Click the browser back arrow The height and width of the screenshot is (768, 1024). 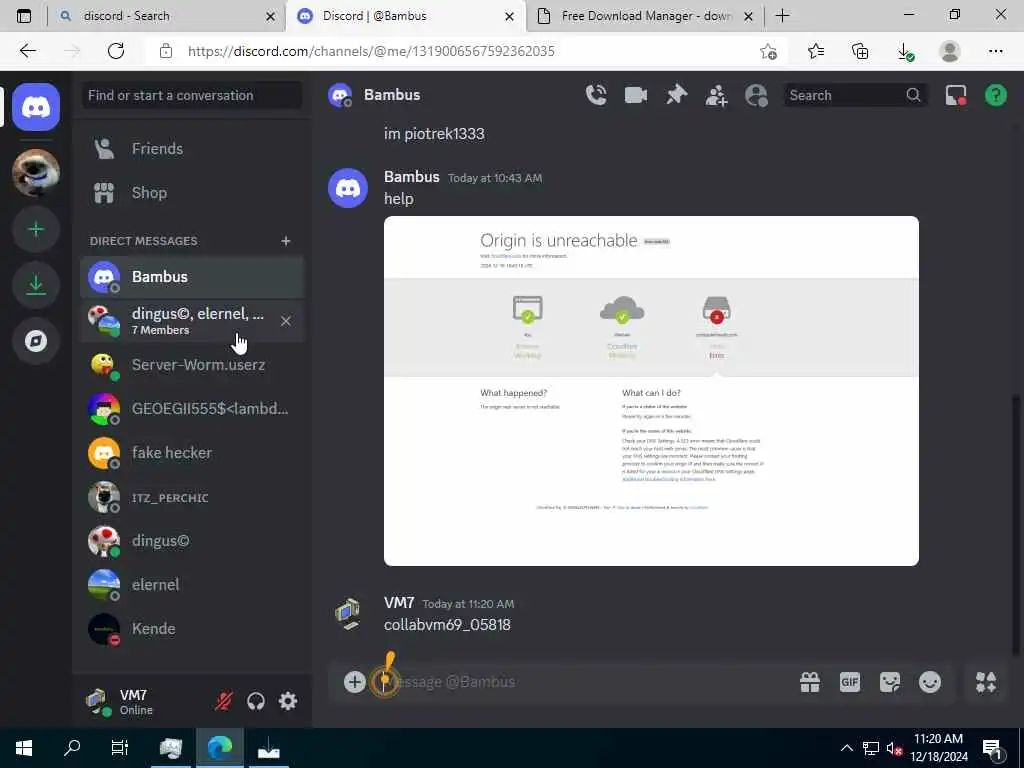(x=27, y=51)
